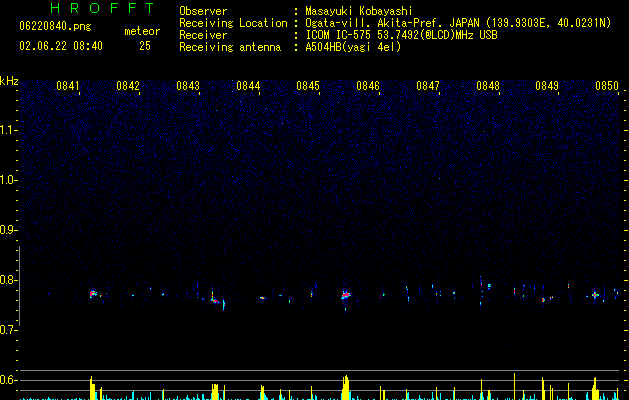Select observer name Masayuki Kobayashi
This screenshot has height=400, width=629.
point(359,11)
